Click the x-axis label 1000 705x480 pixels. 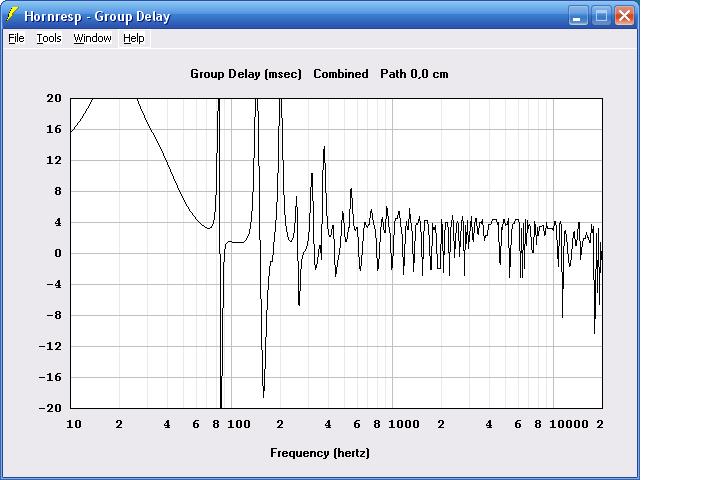(404, 424)
